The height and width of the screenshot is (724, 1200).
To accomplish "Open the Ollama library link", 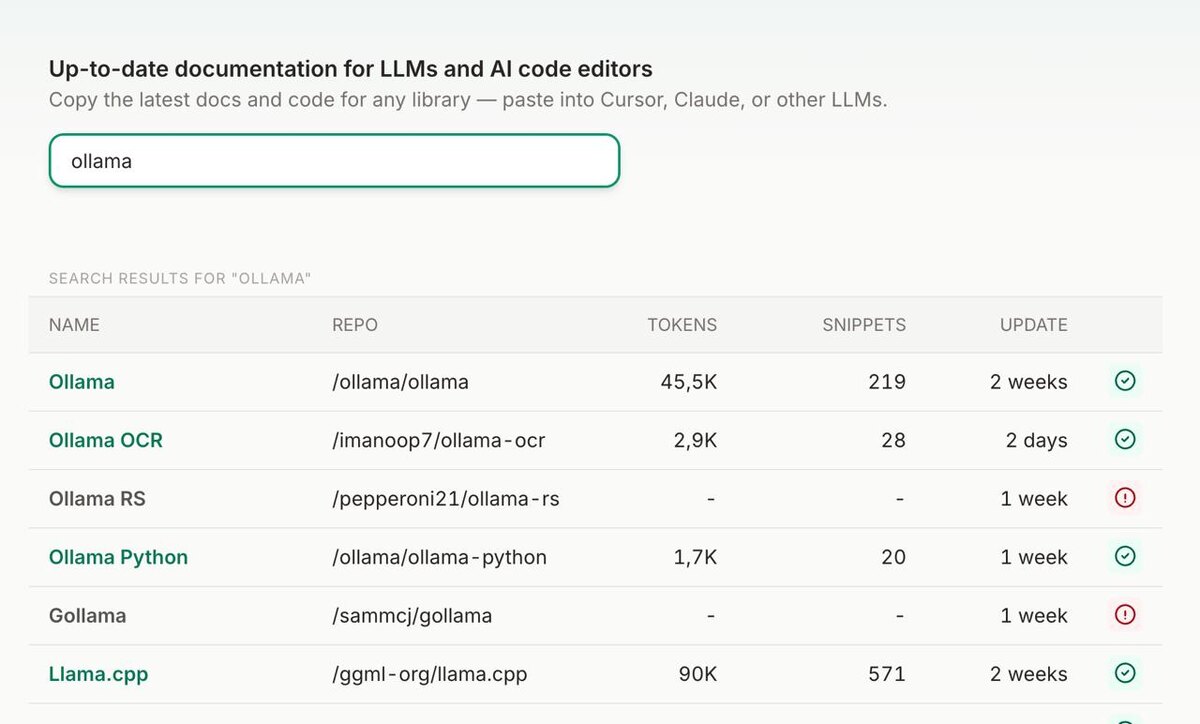I will (x=82, y=382).
